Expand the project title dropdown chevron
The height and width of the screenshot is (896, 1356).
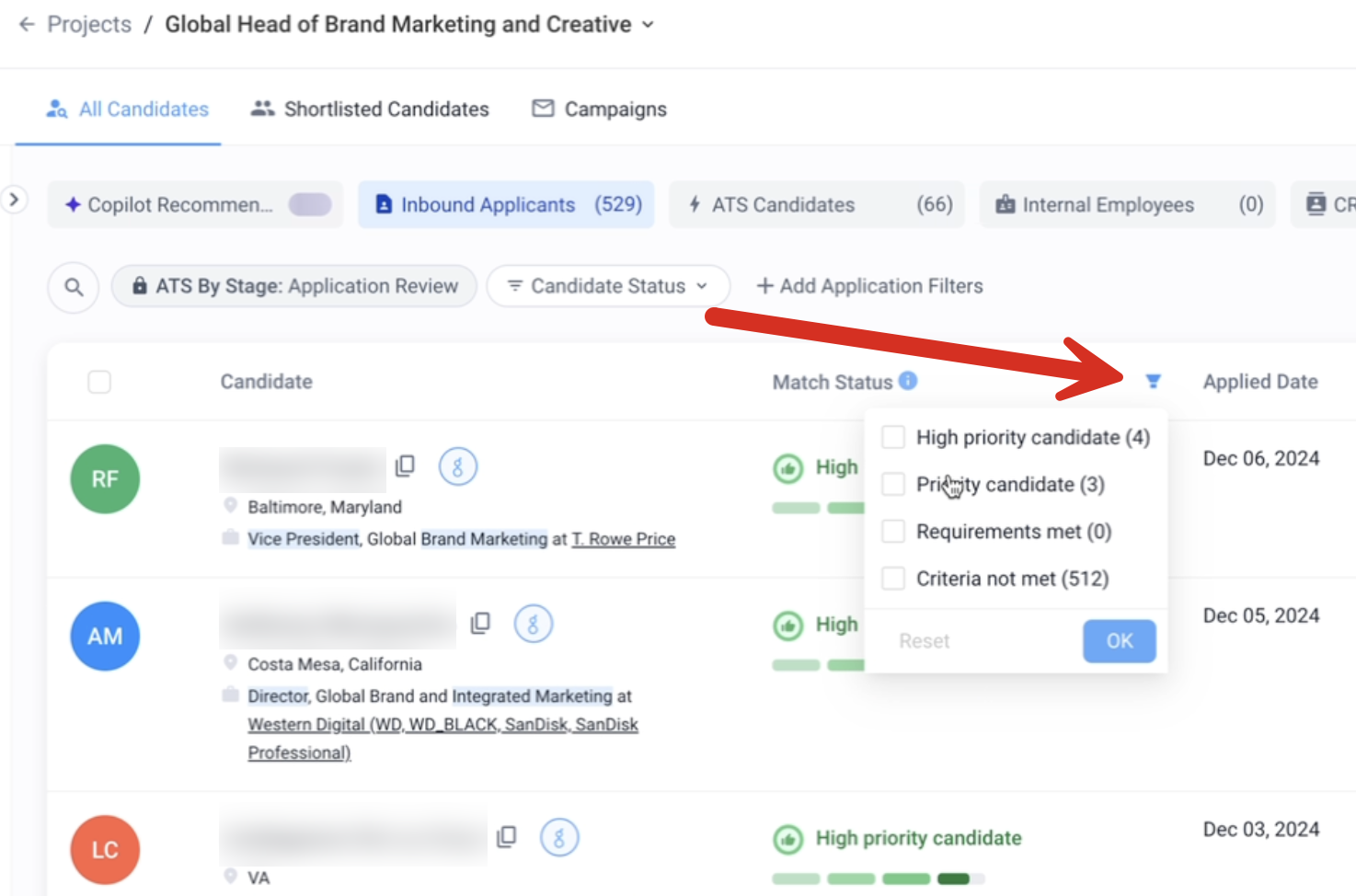pyautogui.click(x=649, y=25)
